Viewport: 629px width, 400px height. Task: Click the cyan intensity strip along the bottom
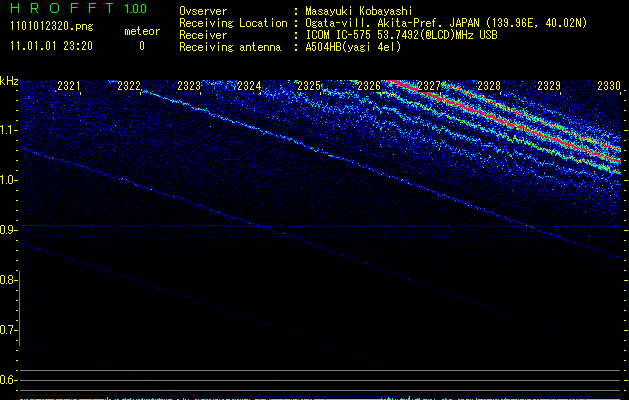coord(320,398)
